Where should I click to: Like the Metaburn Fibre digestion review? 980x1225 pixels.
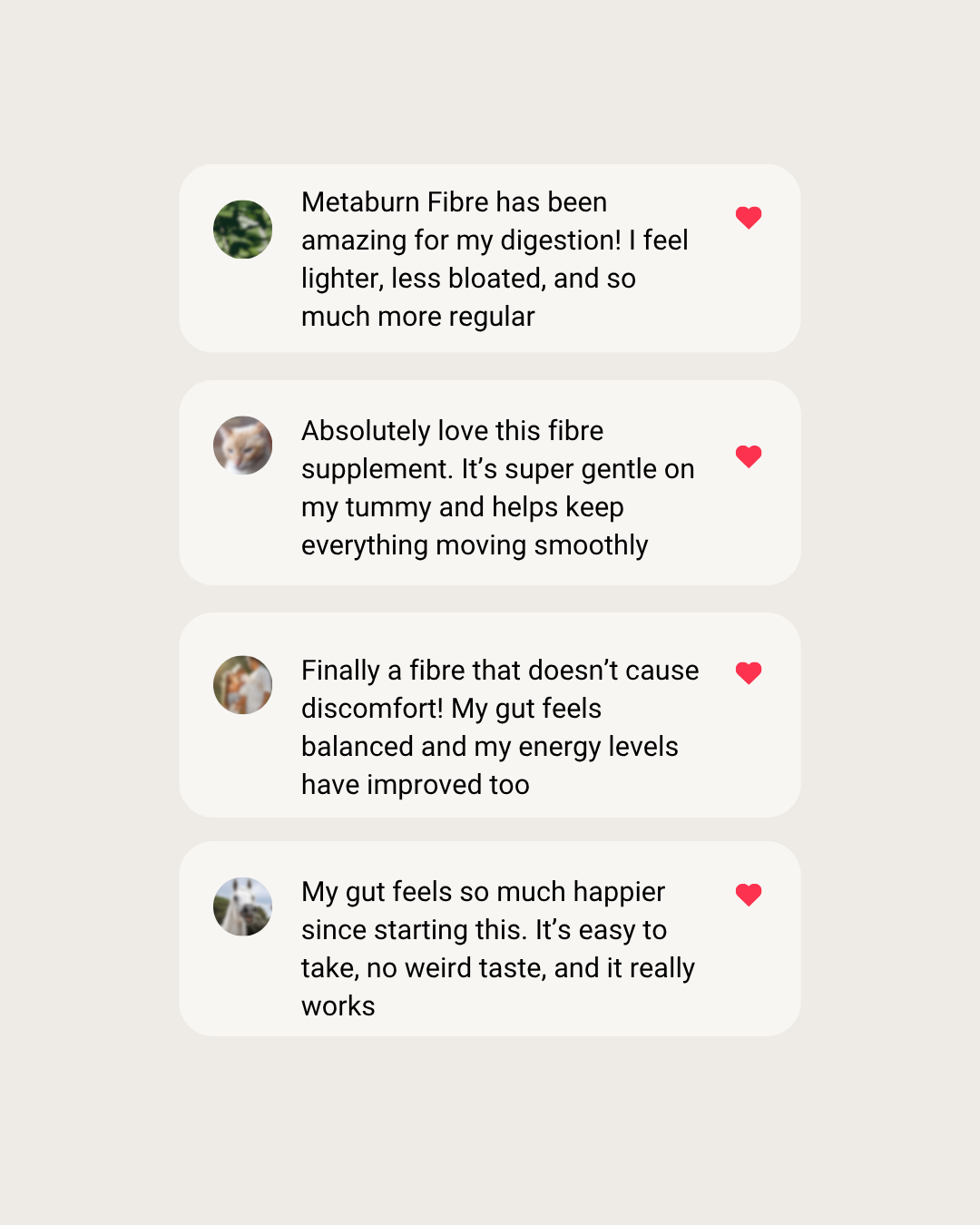click(749, 217)
